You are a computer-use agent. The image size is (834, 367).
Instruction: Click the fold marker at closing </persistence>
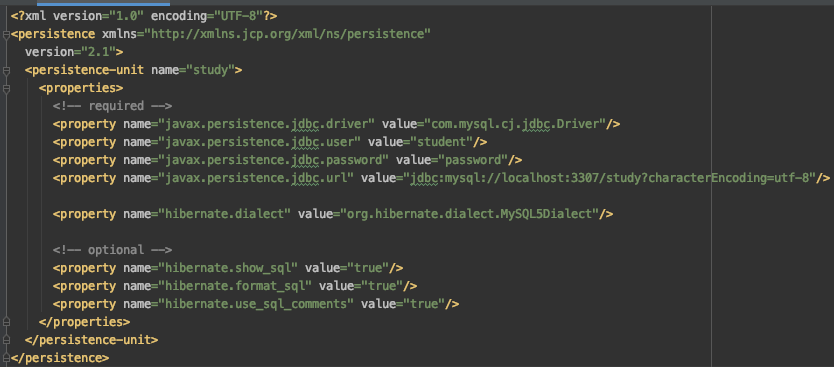tap(6, 357)
